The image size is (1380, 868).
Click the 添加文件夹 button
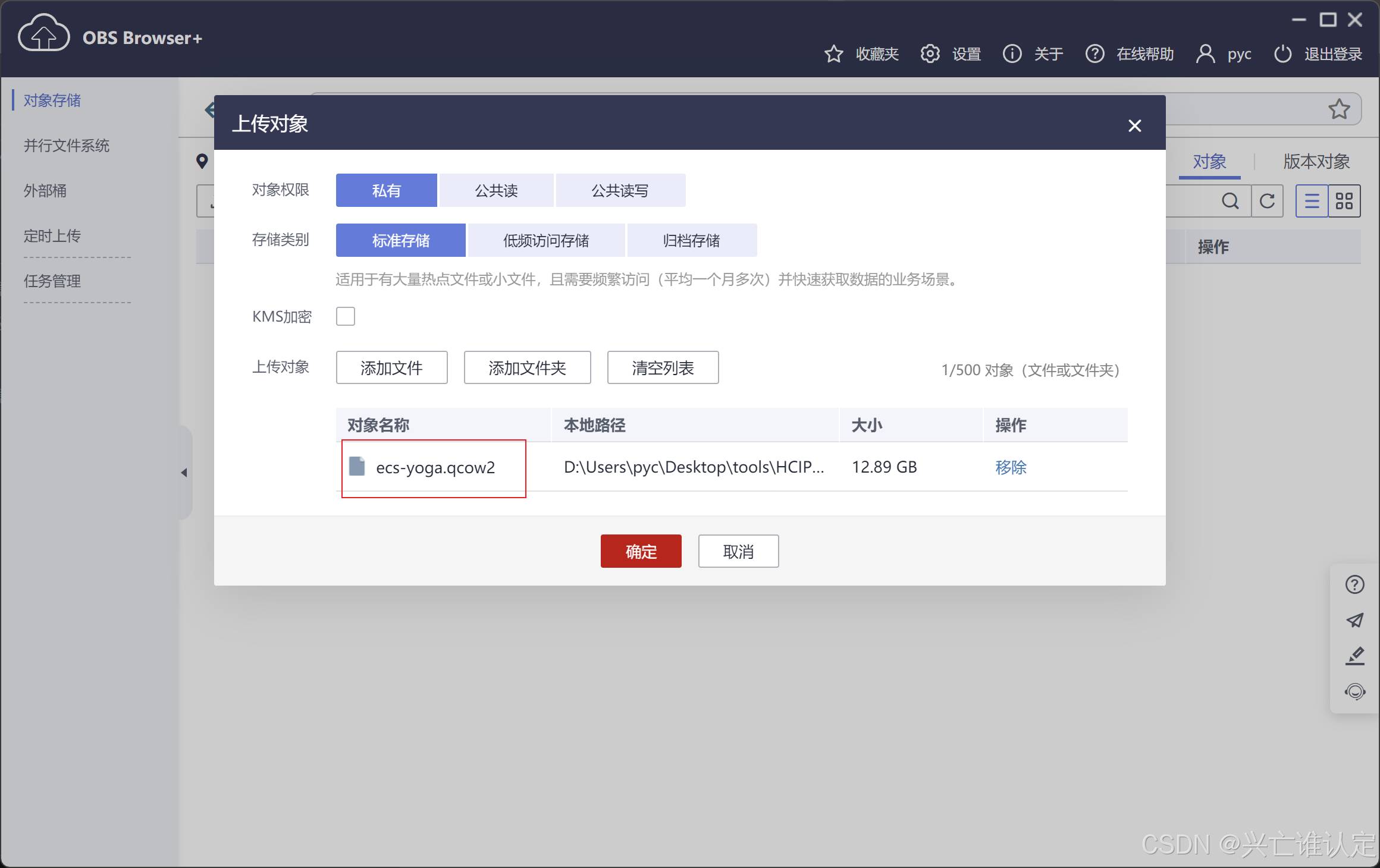click(x=527, y=367)
